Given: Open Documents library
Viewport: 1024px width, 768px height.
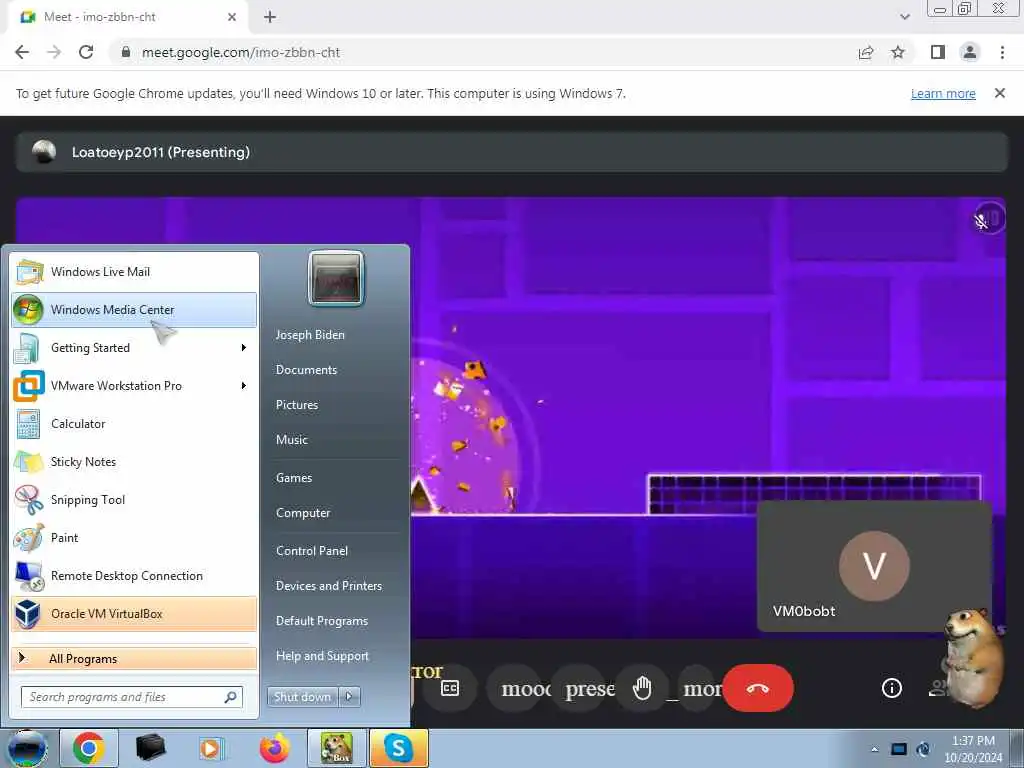Looking at the screenshot, I should click(306, 370).
